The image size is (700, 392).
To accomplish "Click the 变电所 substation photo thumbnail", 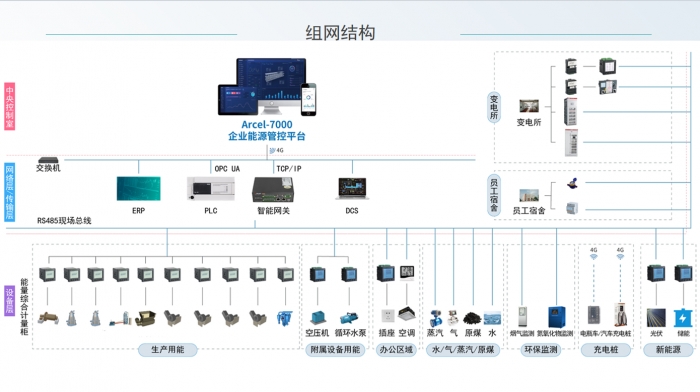I will [529, 106].
